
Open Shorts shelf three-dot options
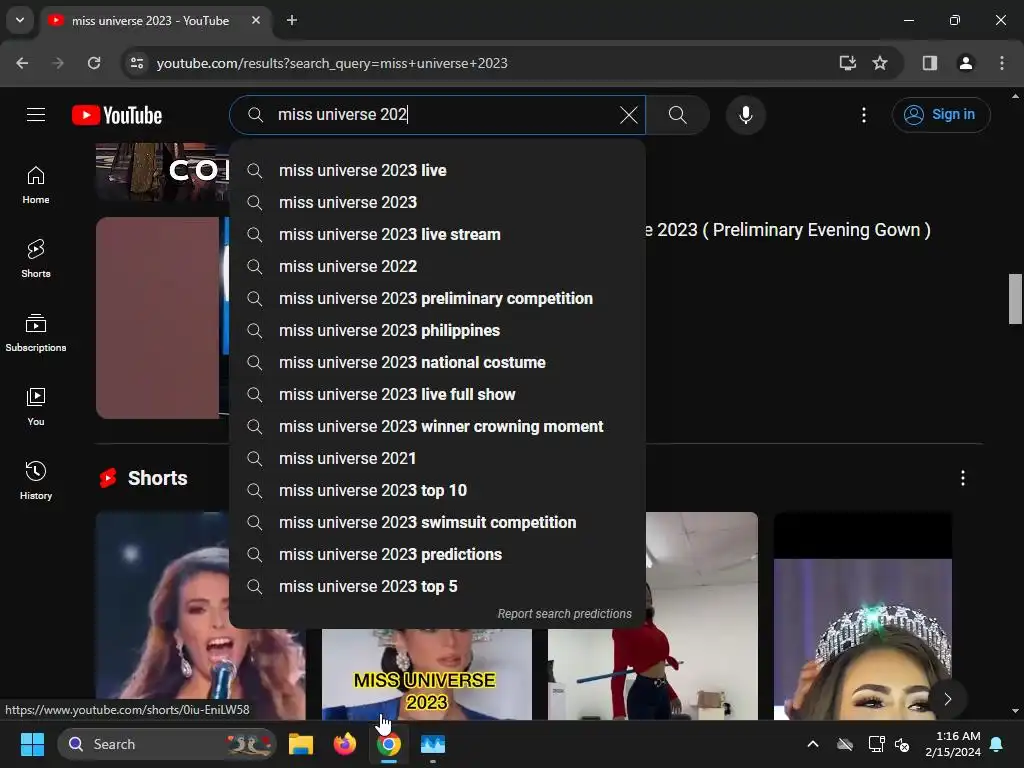(x=962, y=478)
